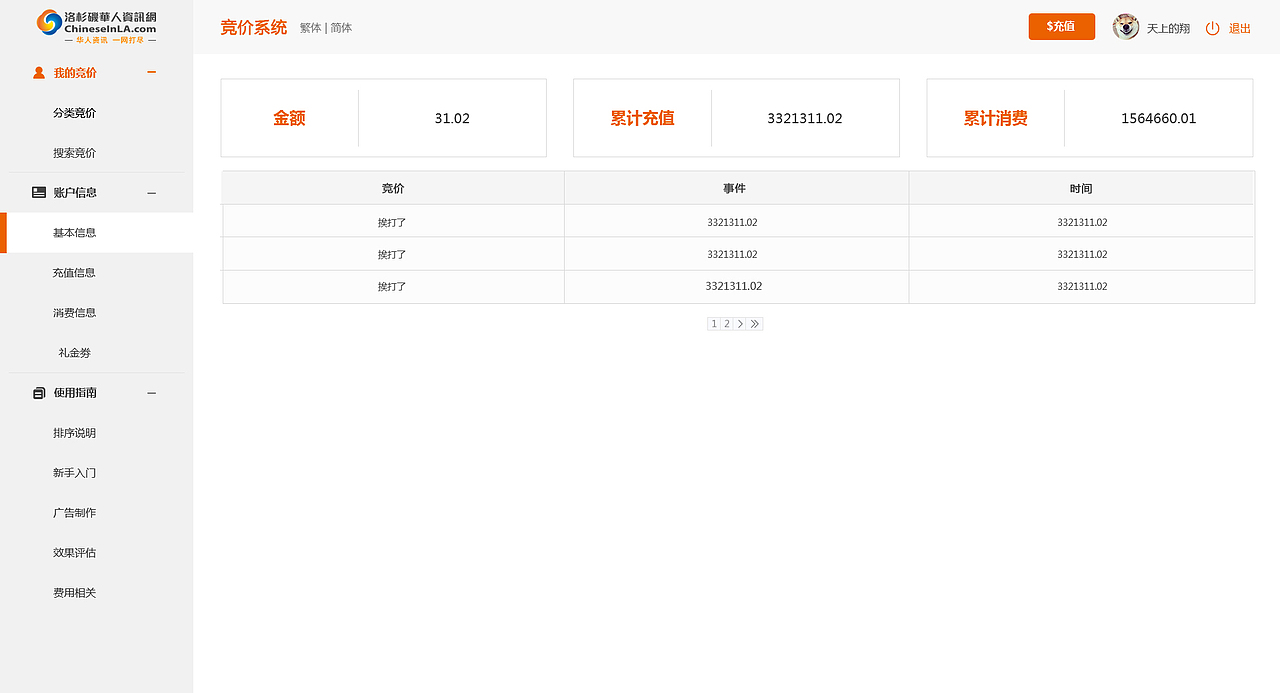
Task: Click the 累计充值 label
Action: tap(643, 118)
